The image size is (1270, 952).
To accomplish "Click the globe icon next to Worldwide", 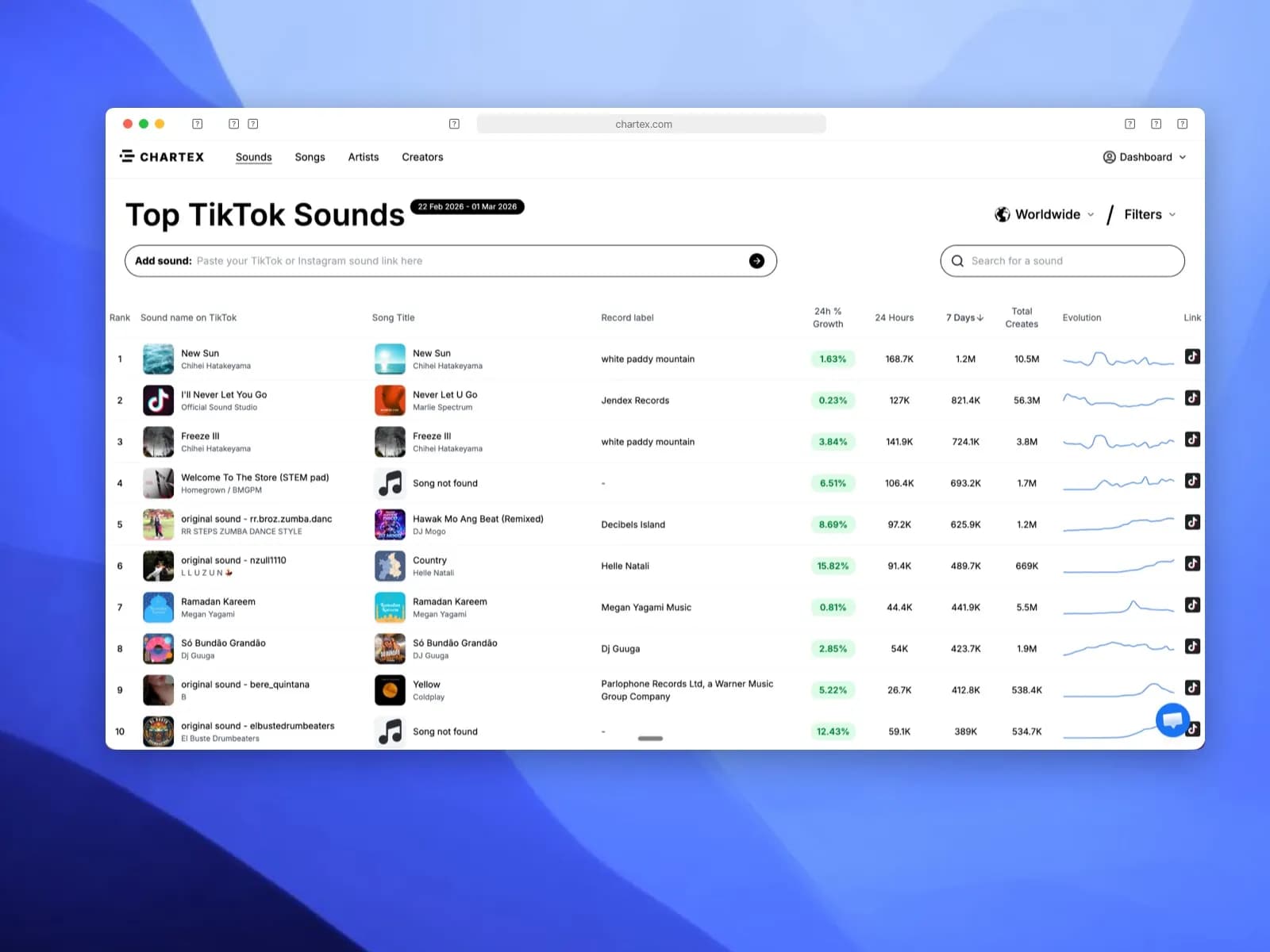I will 1002,213.
